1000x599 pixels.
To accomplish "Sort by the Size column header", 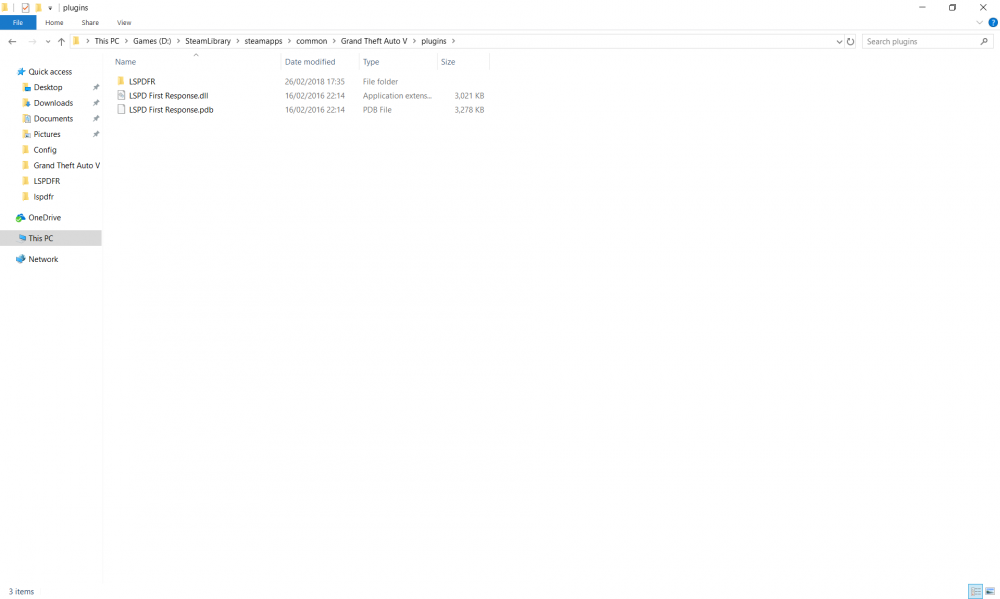I will pos(448,62).
